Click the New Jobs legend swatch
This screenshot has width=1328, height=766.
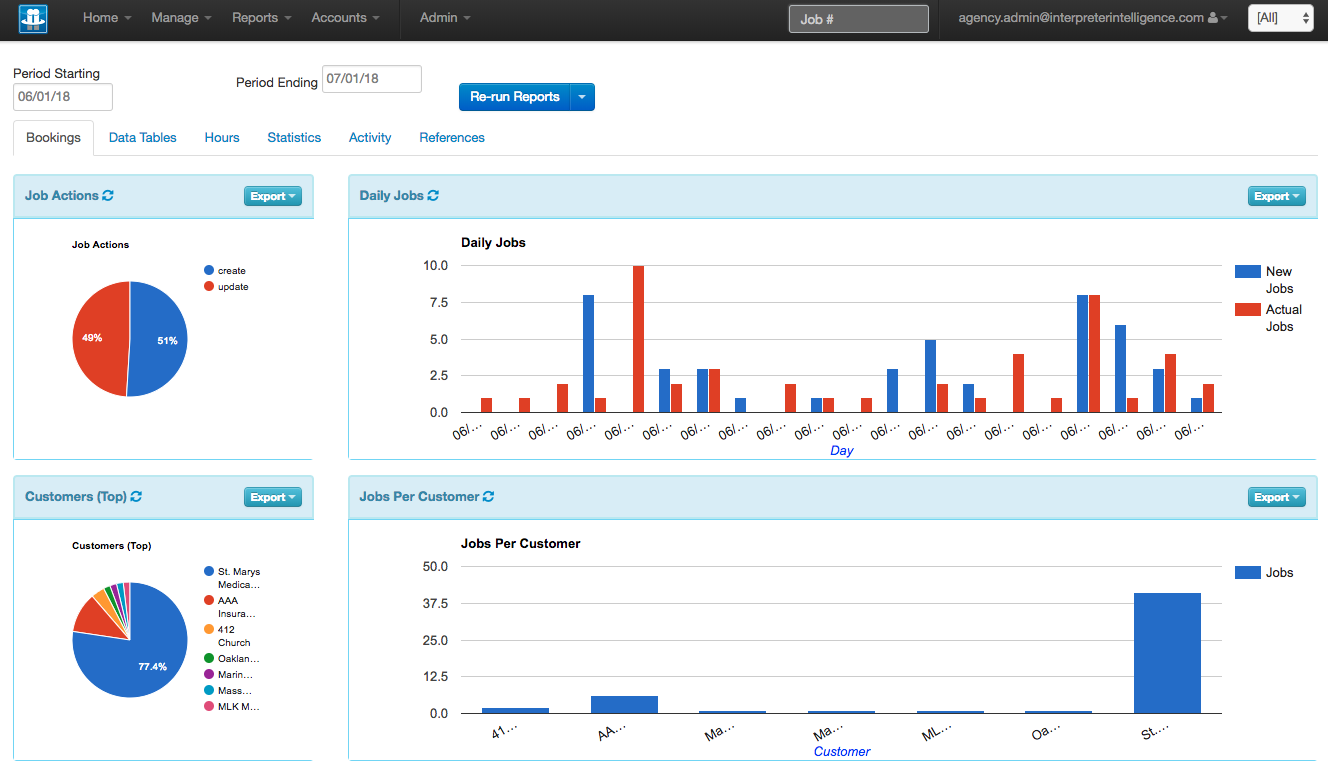pos(1248,272)
